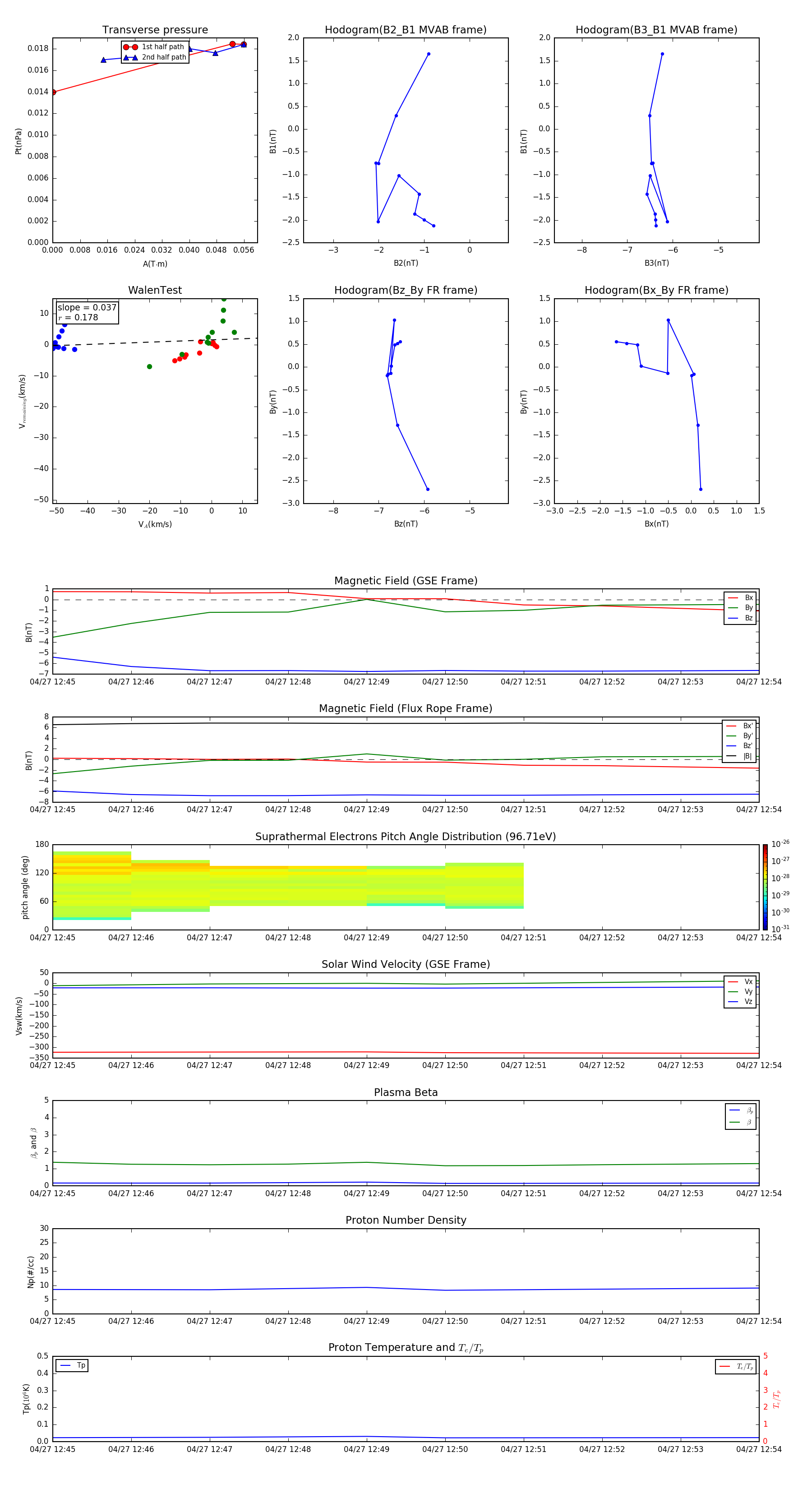
Task: Click the "slope = 0.037" annotation
Action: click(87, 308)
